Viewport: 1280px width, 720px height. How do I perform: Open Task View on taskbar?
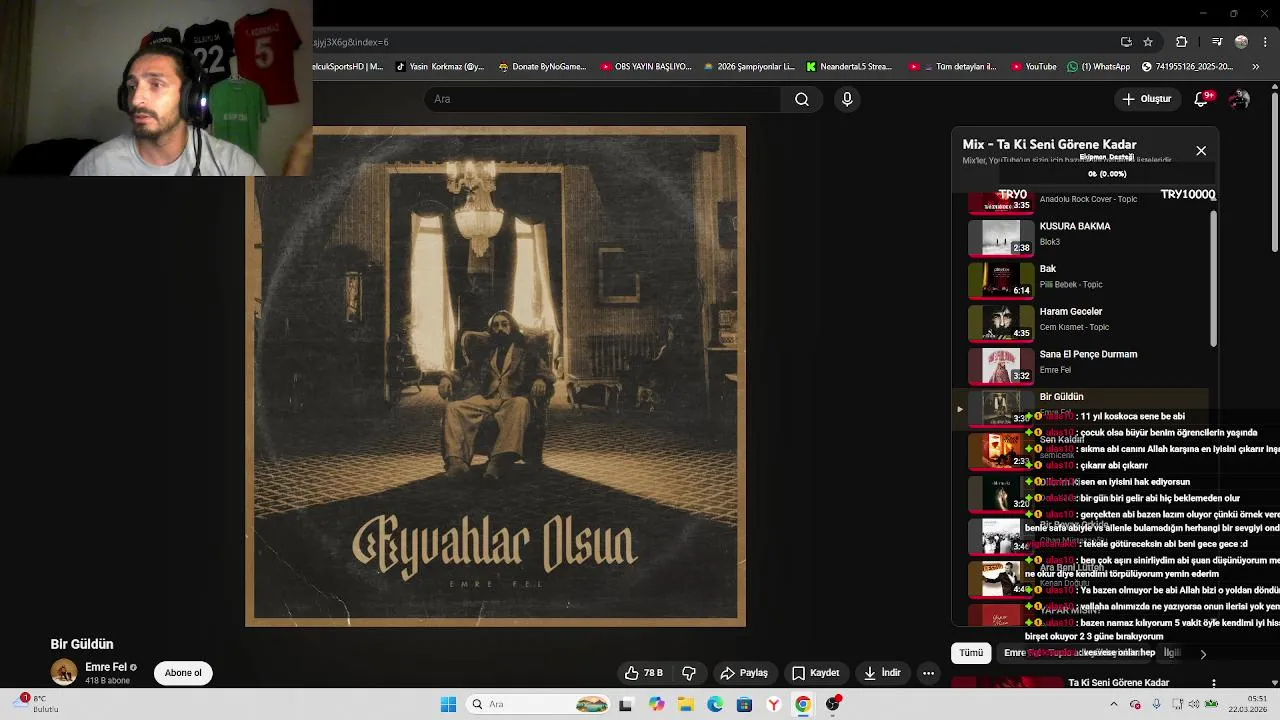tap(626, 704)
